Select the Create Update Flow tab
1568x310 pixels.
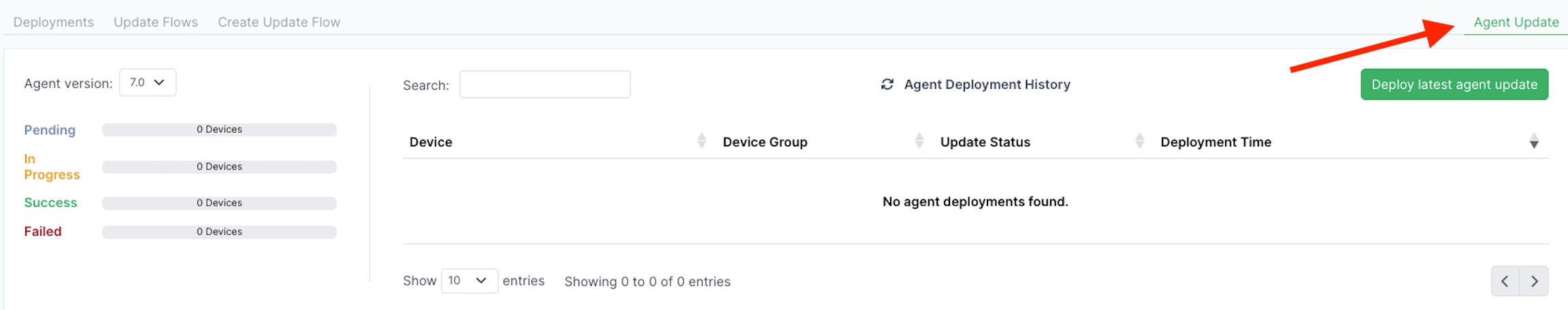pos(279,22)
